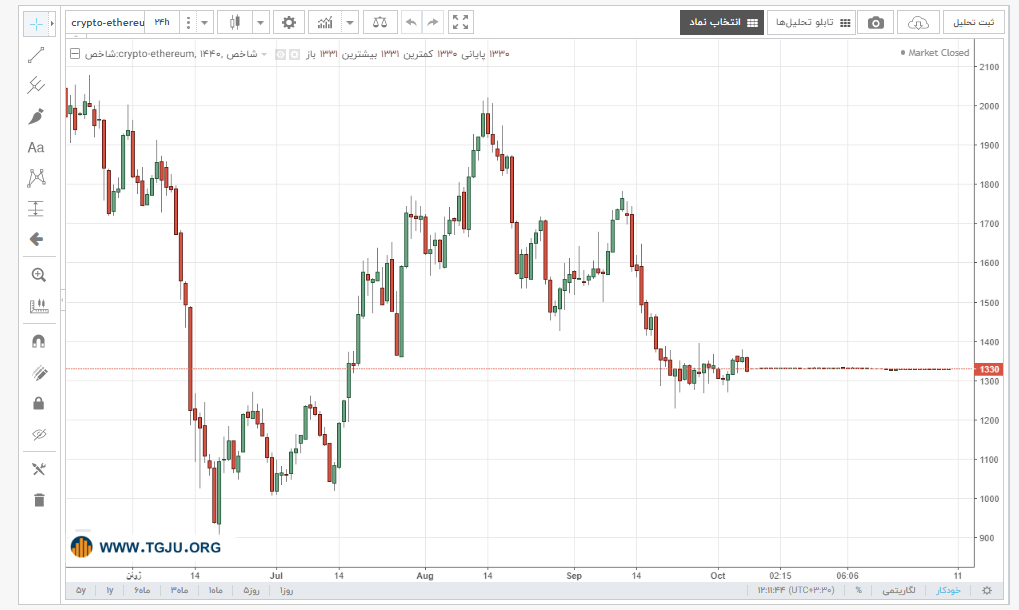
Task: Open the indicators chart icon
Action: pos(325,23)
